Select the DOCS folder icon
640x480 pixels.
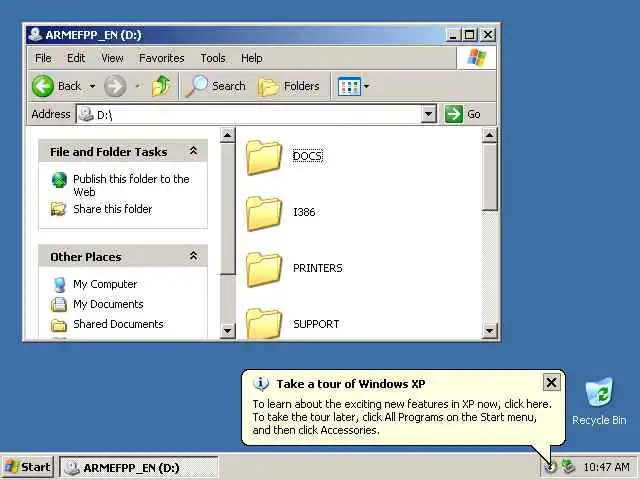(x=264, y=157)
